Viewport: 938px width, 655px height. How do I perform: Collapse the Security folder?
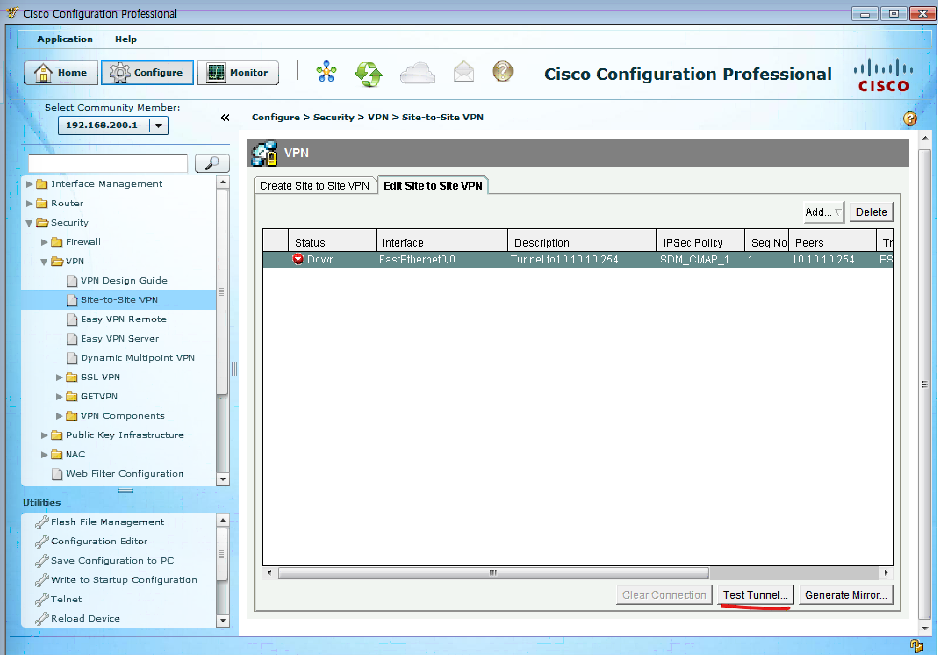[29, 223]
